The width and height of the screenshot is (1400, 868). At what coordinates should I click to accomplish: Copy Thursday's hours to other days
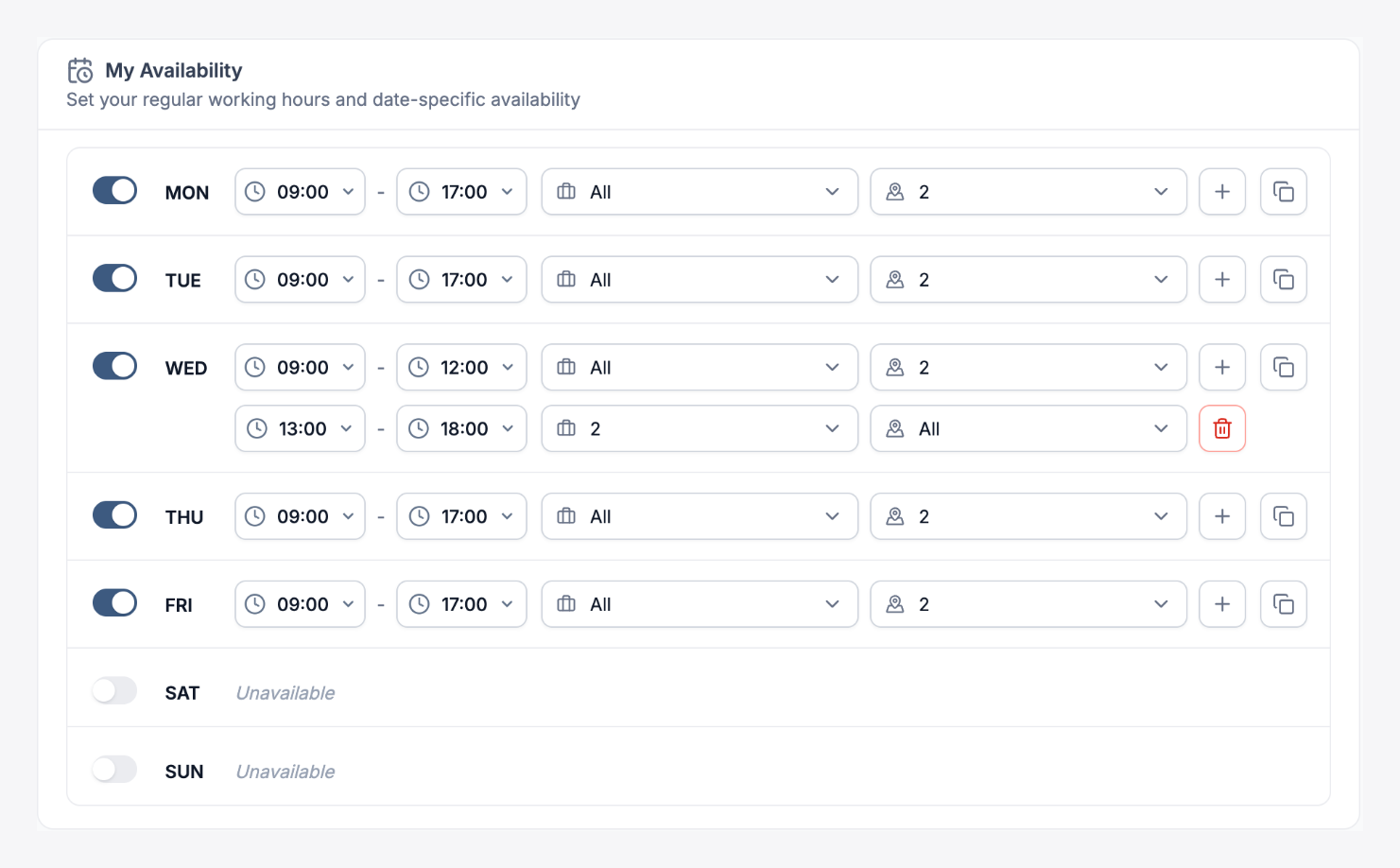coord(1284,516)
